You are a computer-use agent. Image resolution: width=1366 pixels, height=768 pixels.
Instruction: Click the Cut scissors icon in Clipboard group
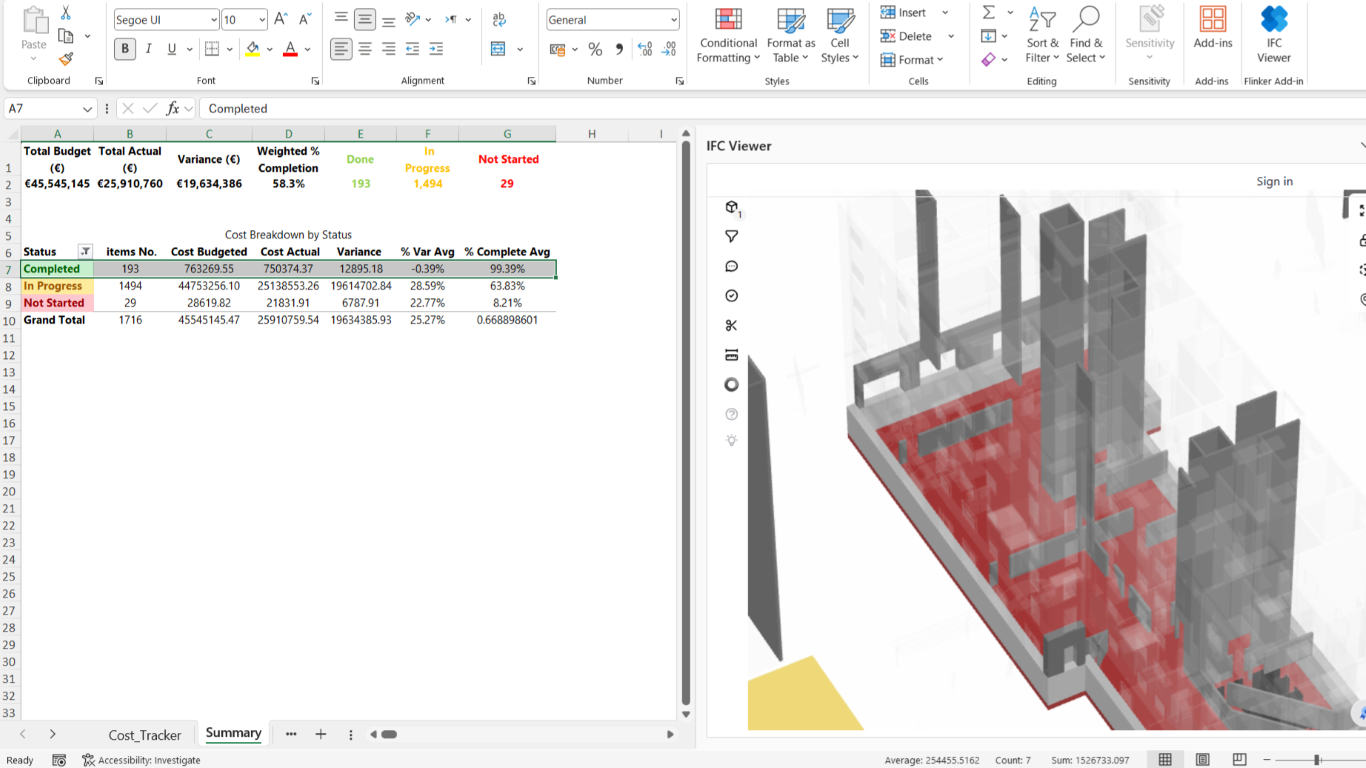point(66,13)
